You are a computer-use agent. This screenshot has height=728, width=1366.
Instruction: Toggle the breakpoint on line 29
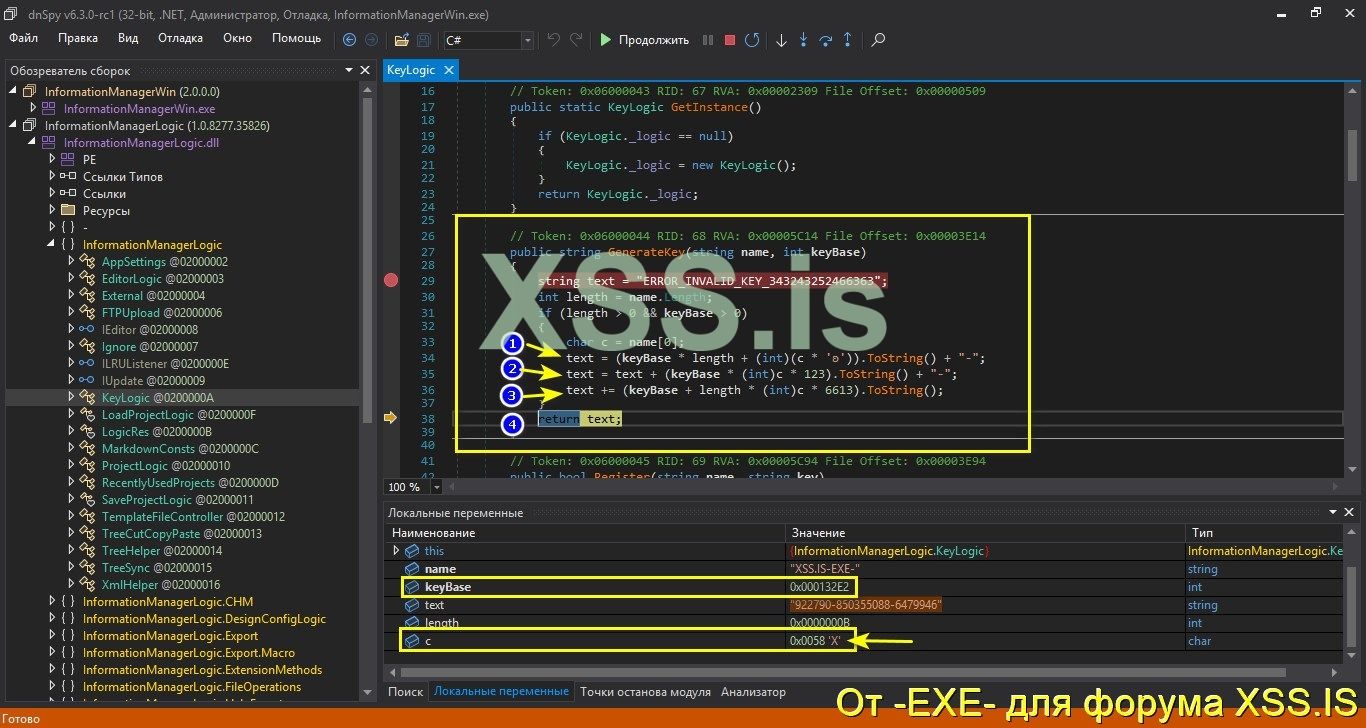391,281
